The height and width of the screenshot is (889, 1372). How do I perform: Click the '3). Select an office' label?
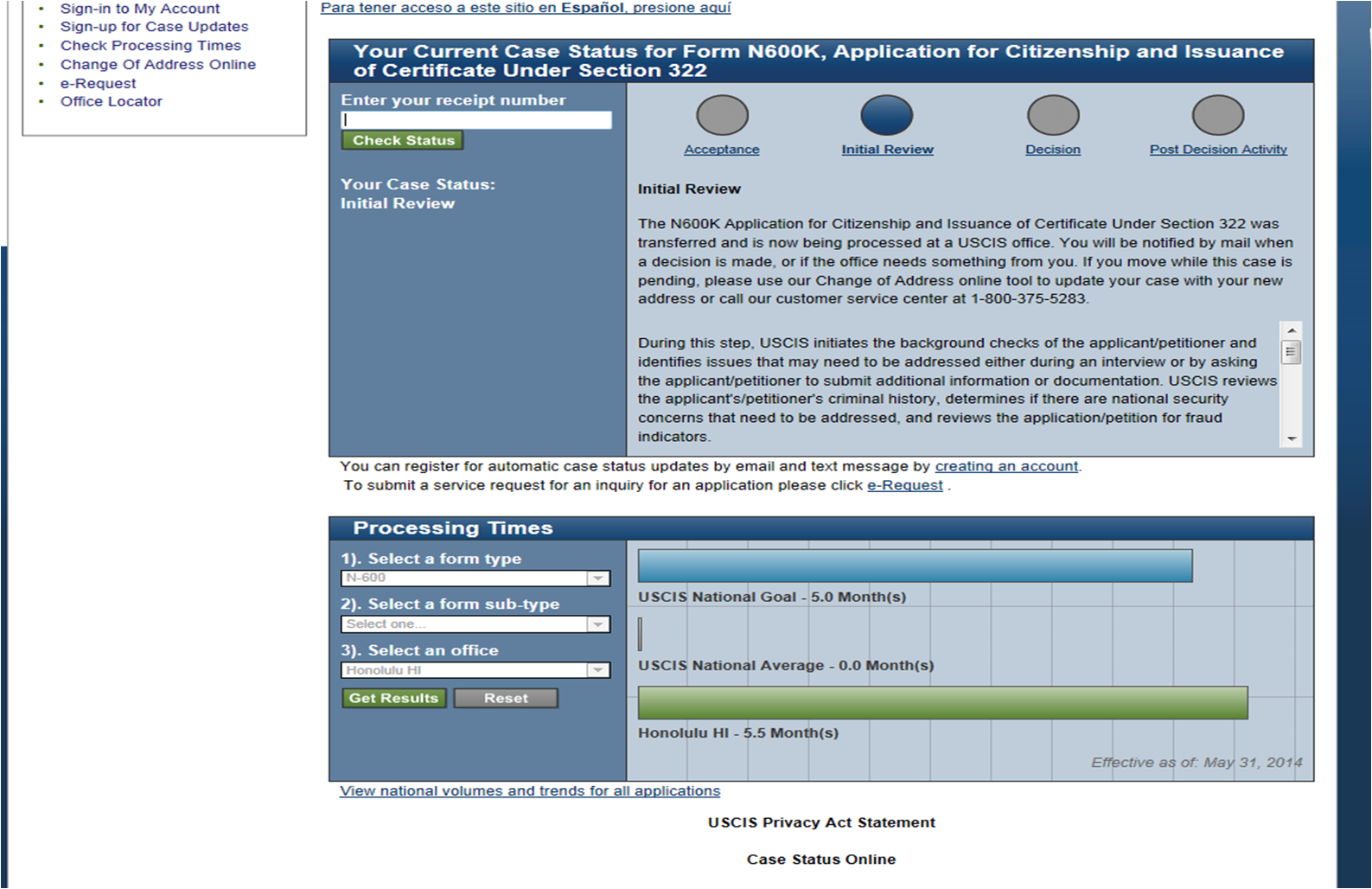pyautogui.click(x=419, y=650)
